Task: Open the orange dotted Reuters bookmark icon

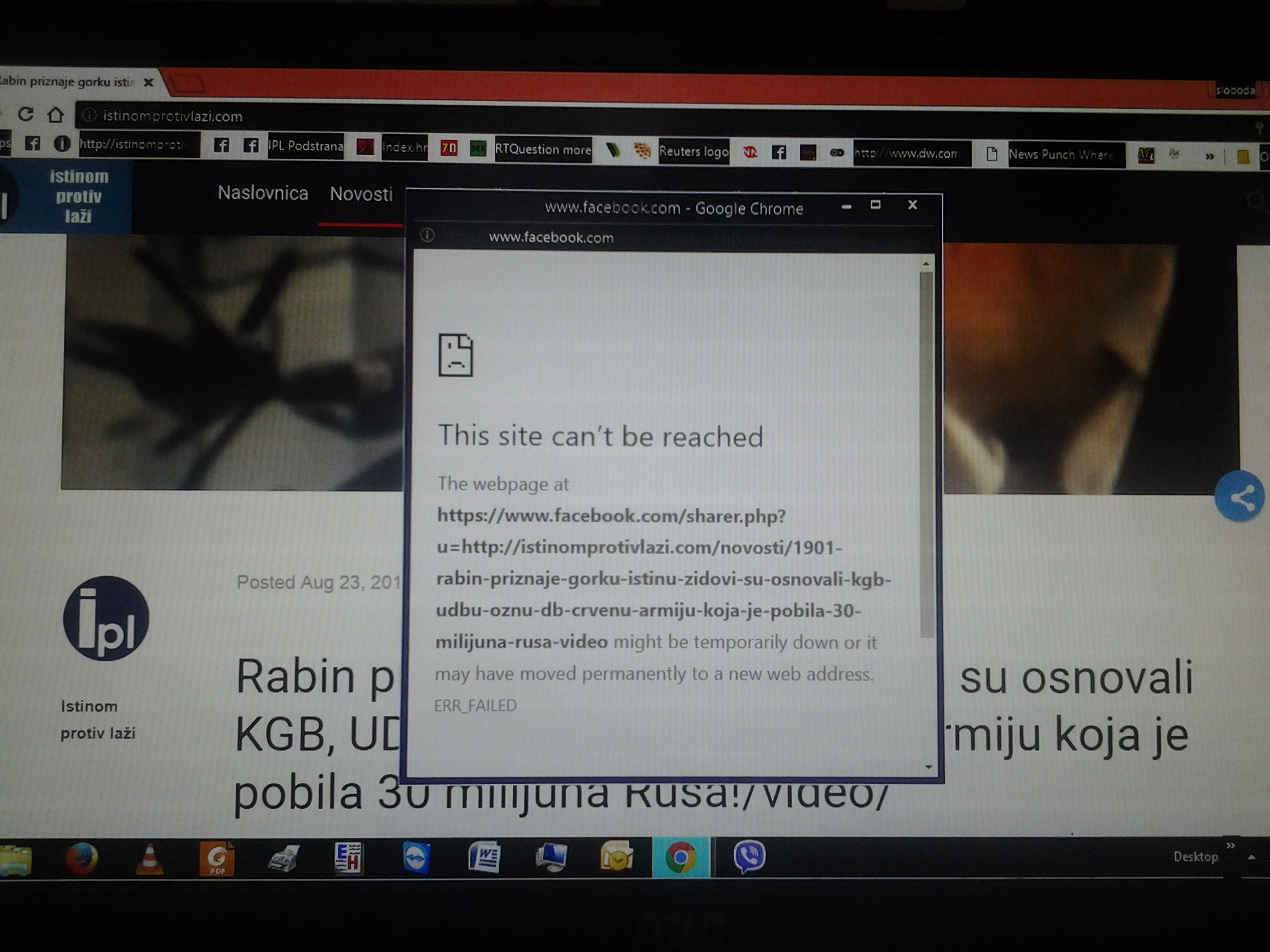Action: (642, 151)
